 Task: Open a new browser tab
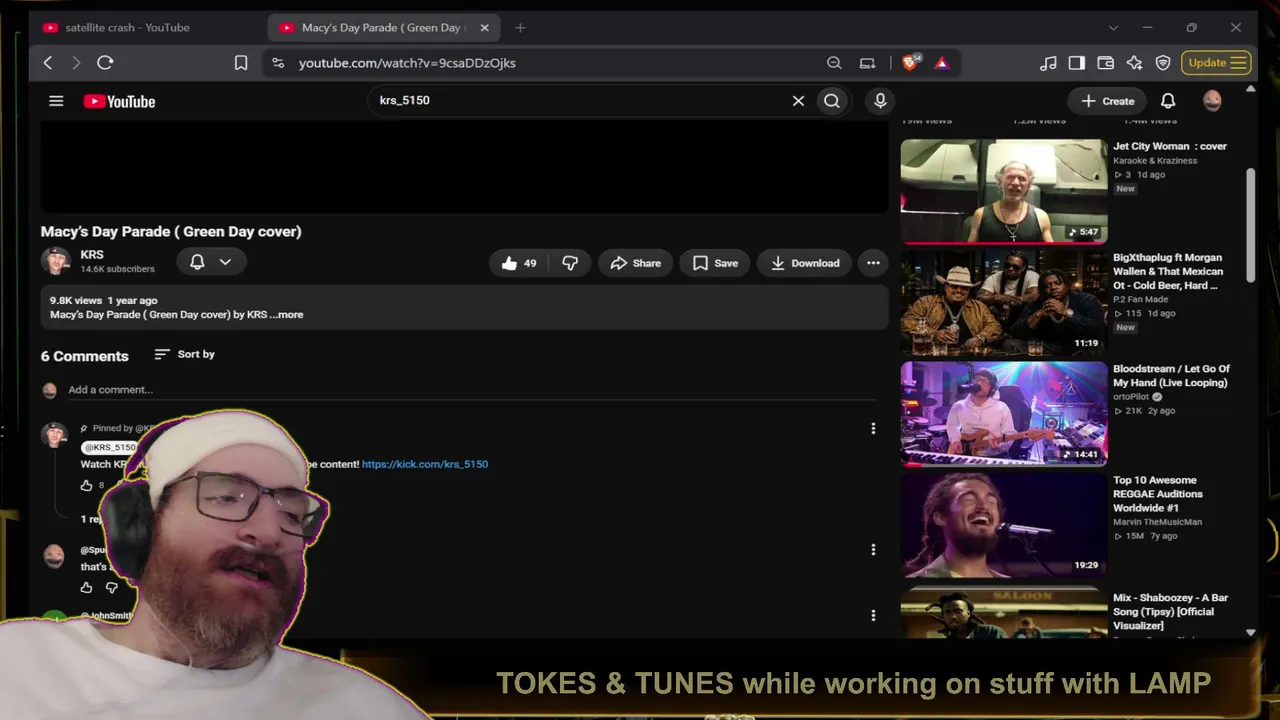coord(520,27)
